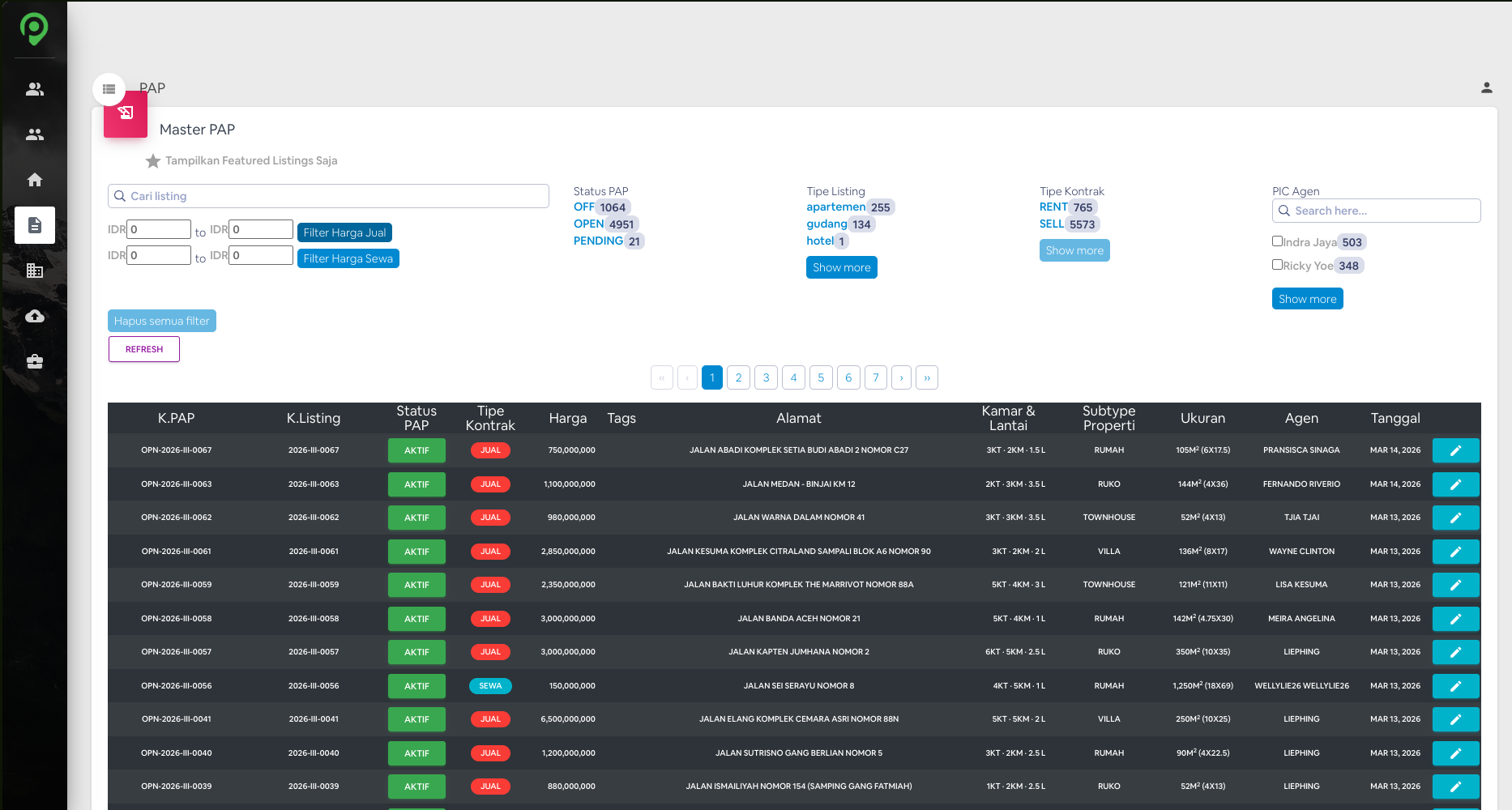Click the user account icon at top right
This screenshot has width=1512, height=810.
(x=1487, y=87)
